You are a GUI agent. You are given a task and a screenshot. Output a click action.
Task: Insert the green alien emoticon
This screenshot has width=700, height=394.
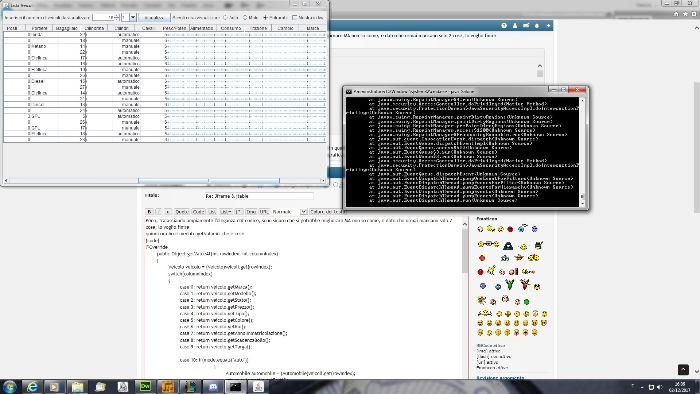tap(510, 284)
